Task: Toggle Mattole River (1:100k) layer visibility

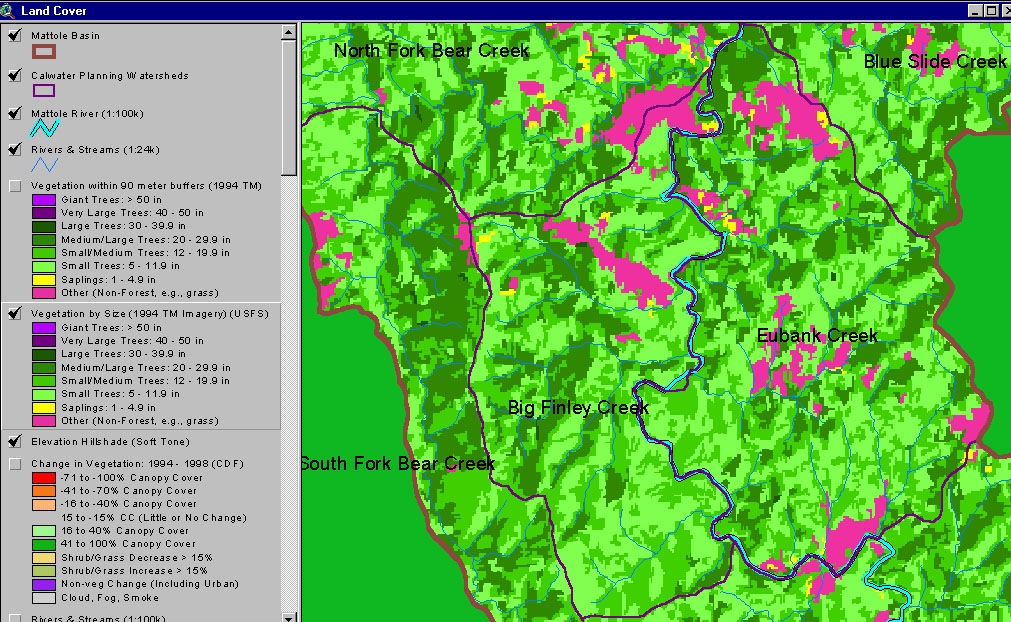Action: point(15,113)
